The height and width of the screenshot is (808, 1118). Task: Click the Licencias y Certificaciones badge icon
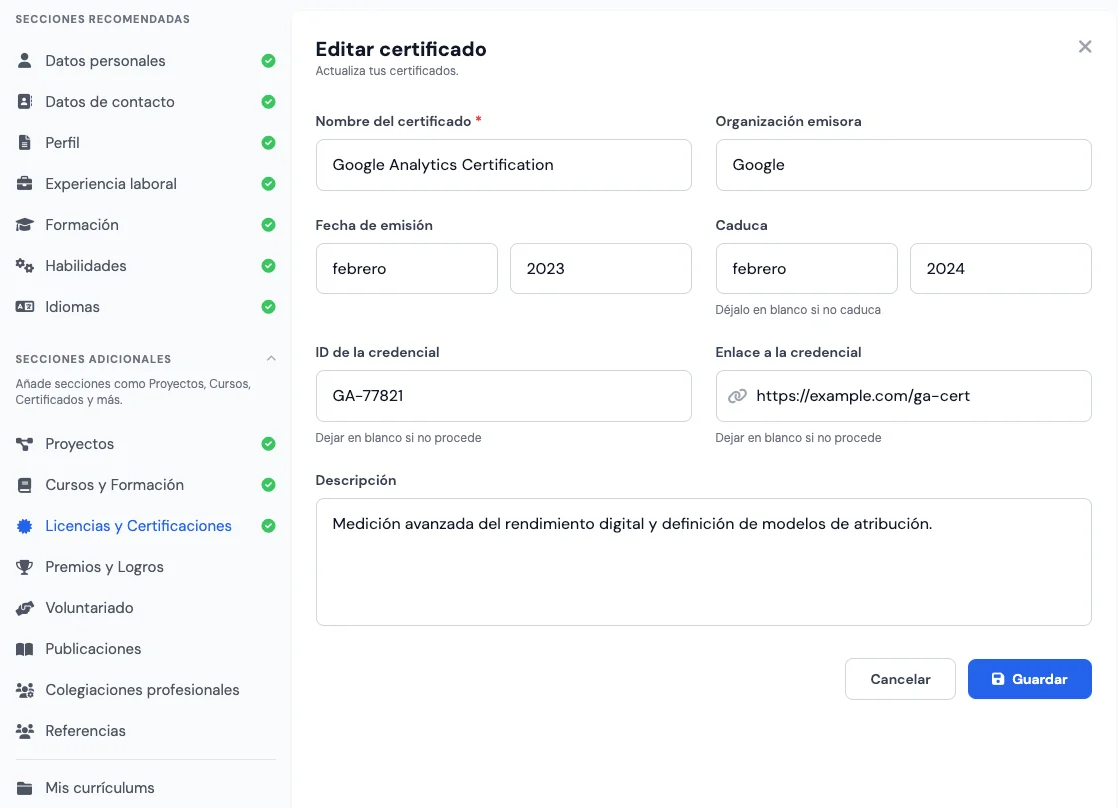pyautogui.click(x=24, y=526)
